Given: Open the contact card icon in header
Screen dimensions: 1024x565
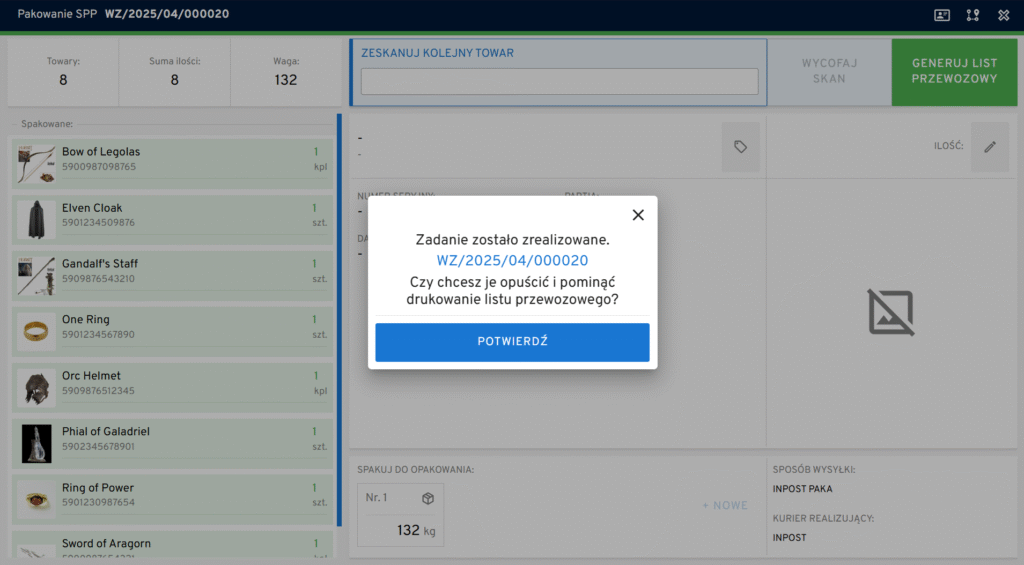Looking at the screenshot, I should coord(942,15).
